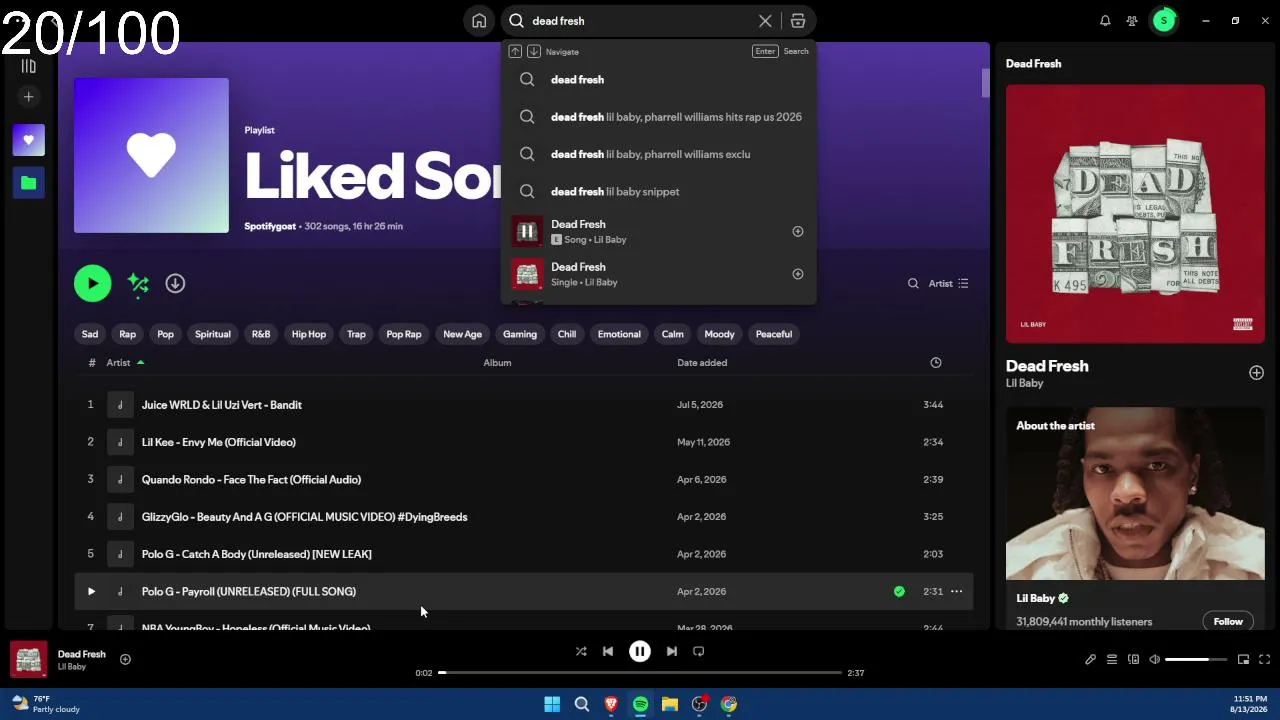
Task: Open more options for Polo G - Payroll
Action: click(957, 592)
